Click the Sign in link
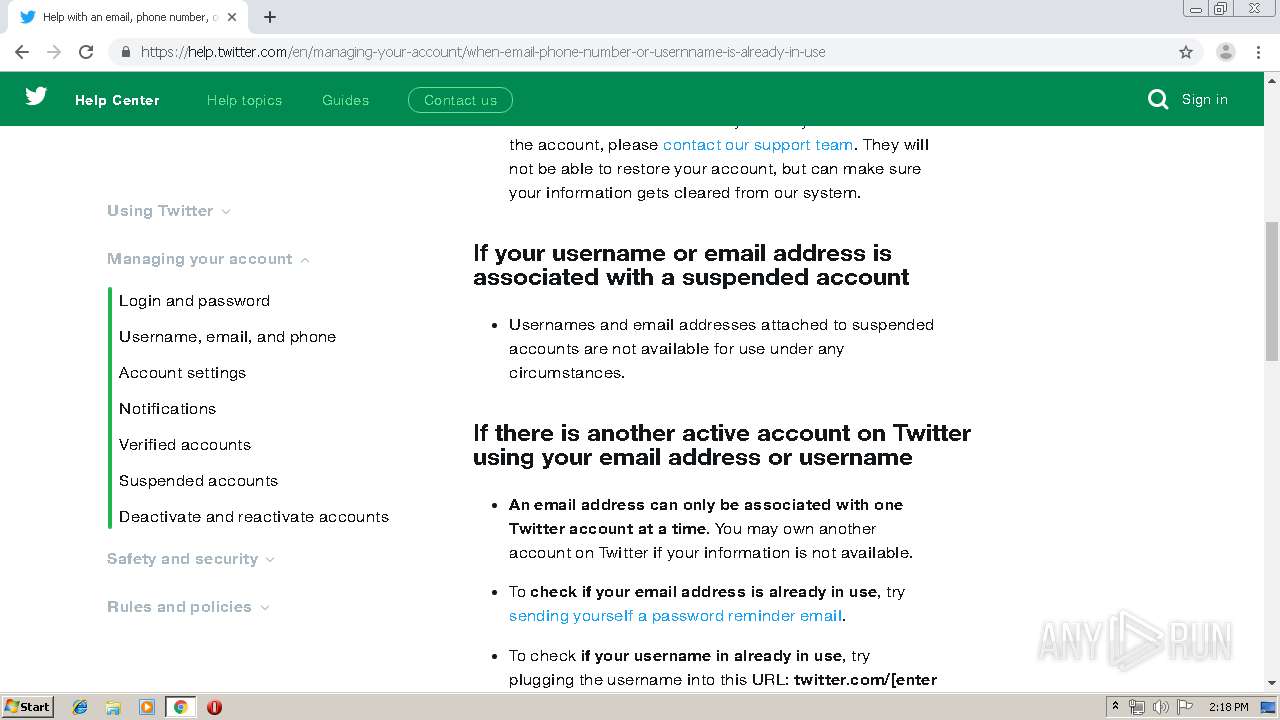The height and width of the screenshot is (720, 1280). click(x=1204, y=99)
